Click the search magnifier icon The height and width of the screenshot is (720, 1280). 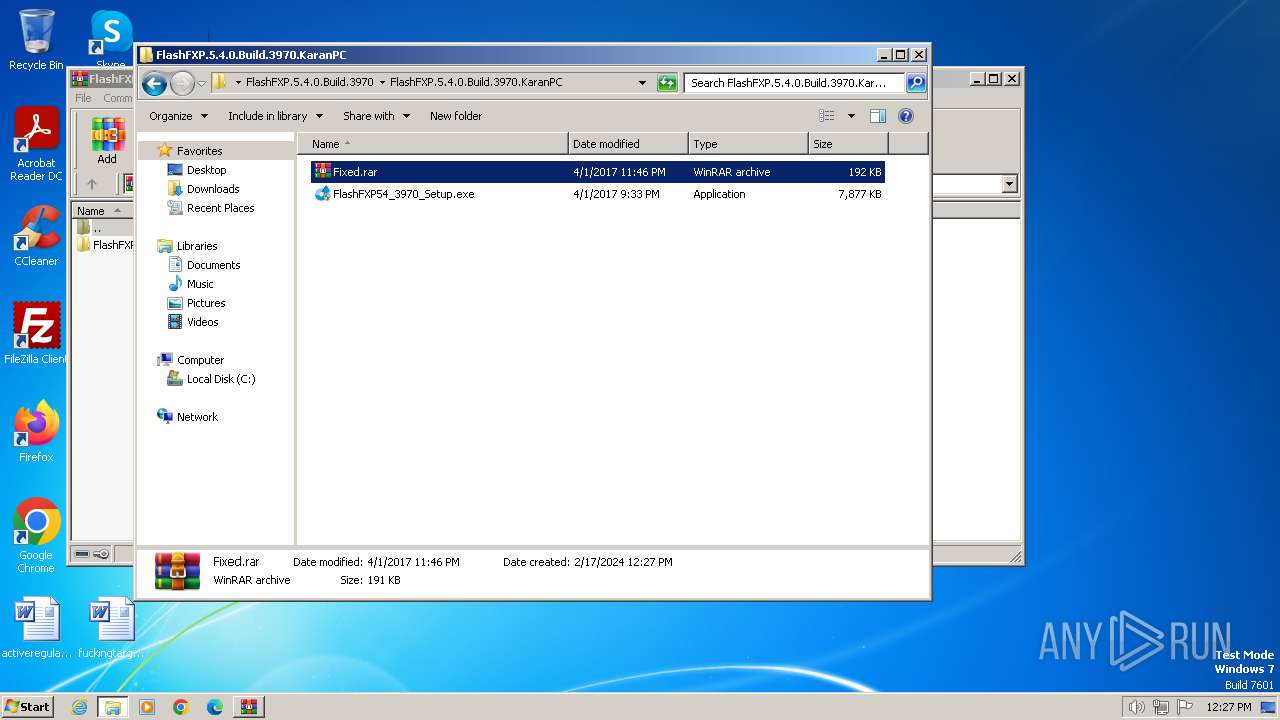coord(916,83)
